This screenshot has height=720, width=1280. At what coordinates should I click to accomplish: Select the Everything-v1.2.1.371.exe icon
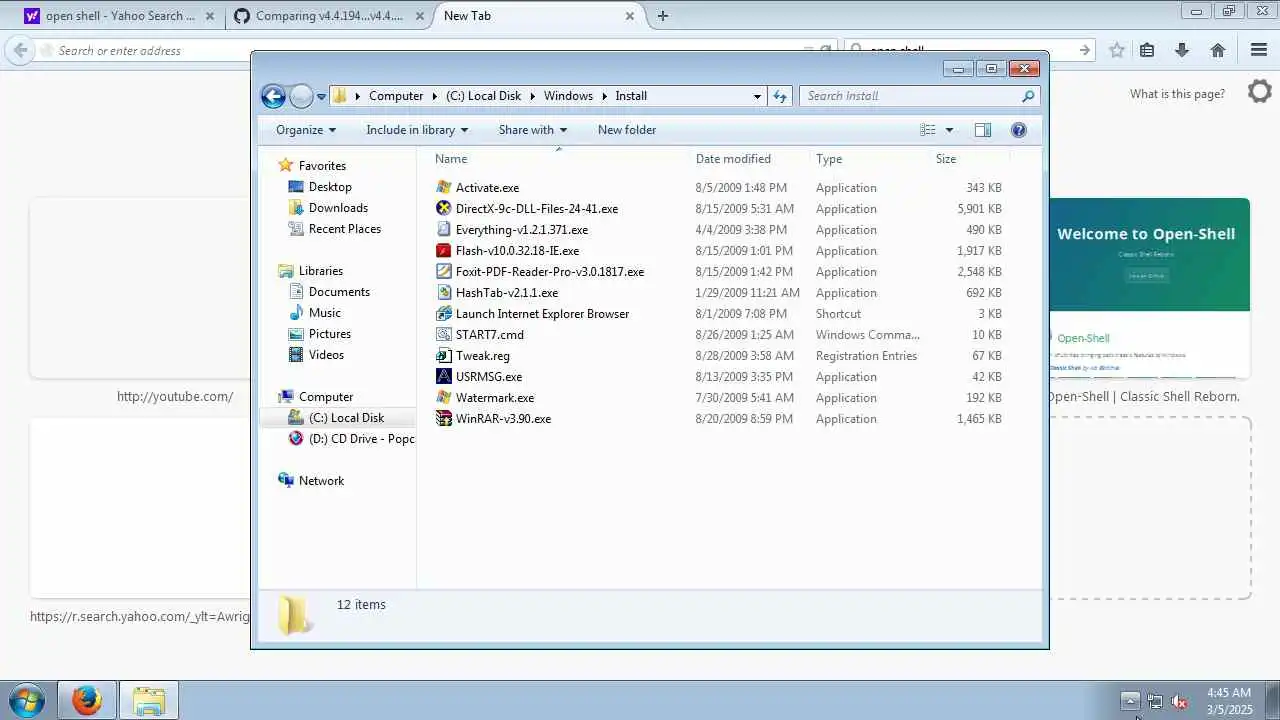pos(444,230)
